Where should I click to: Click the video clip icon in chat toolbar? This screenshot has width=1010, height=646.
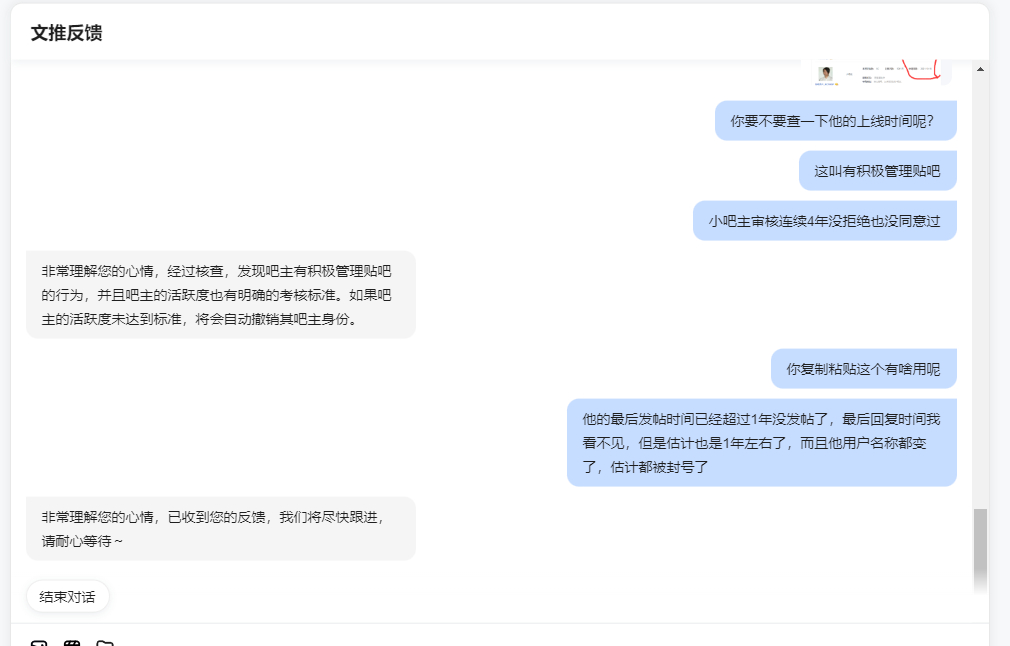pos(72,643)
